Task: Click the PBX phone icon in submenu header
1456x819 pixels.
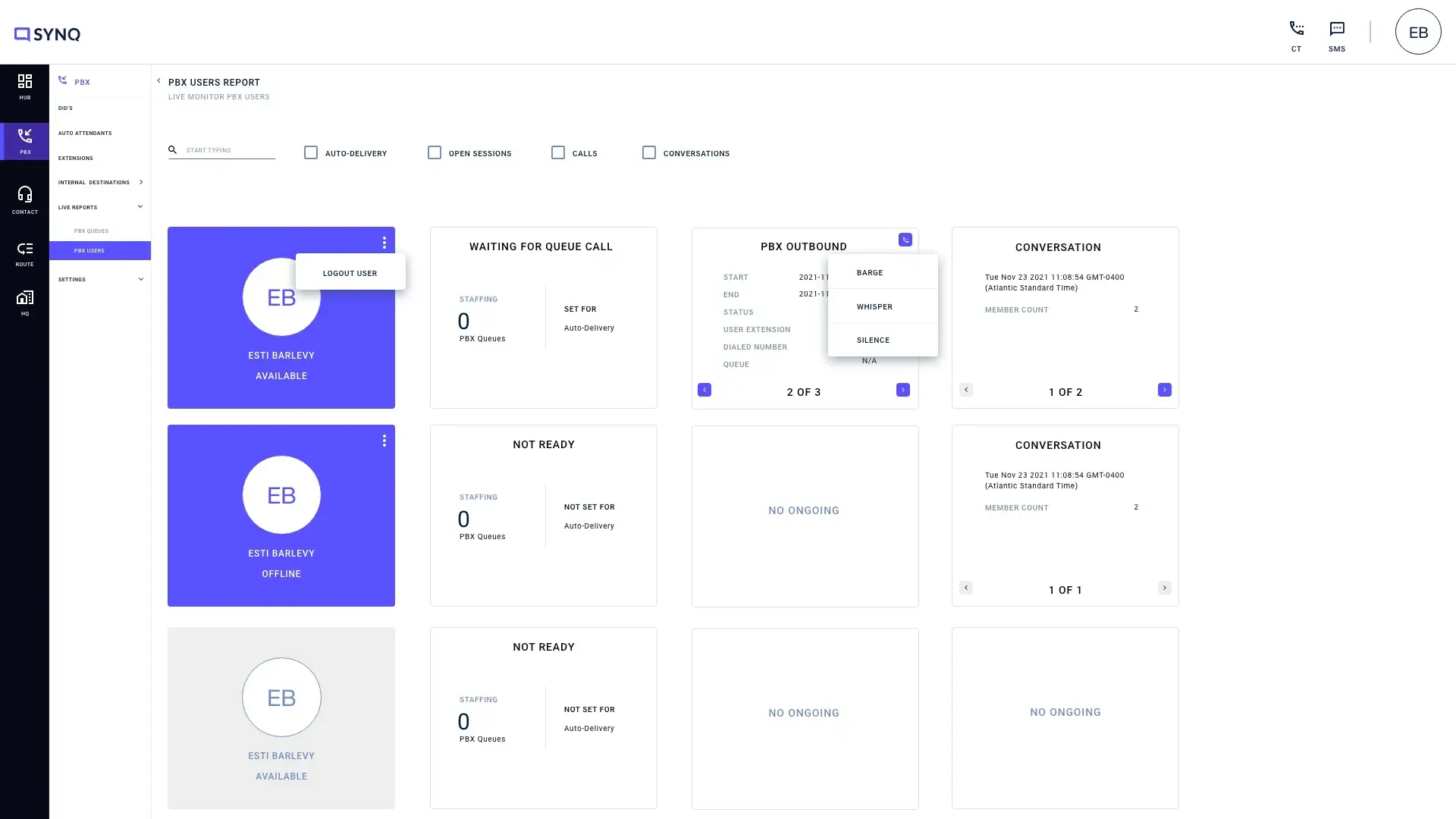Action: tap(63, 80)
